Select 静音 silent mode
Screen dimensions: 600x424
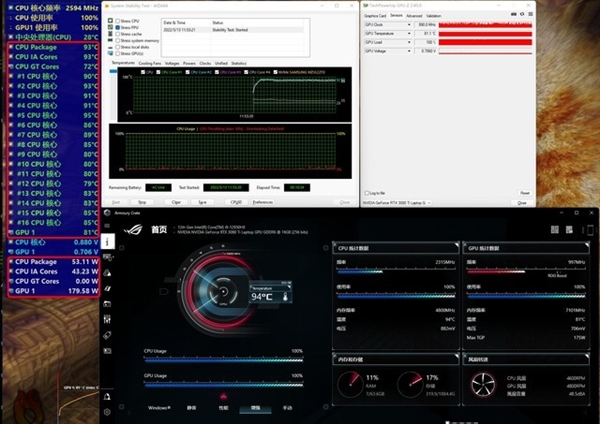pos(192,408)
